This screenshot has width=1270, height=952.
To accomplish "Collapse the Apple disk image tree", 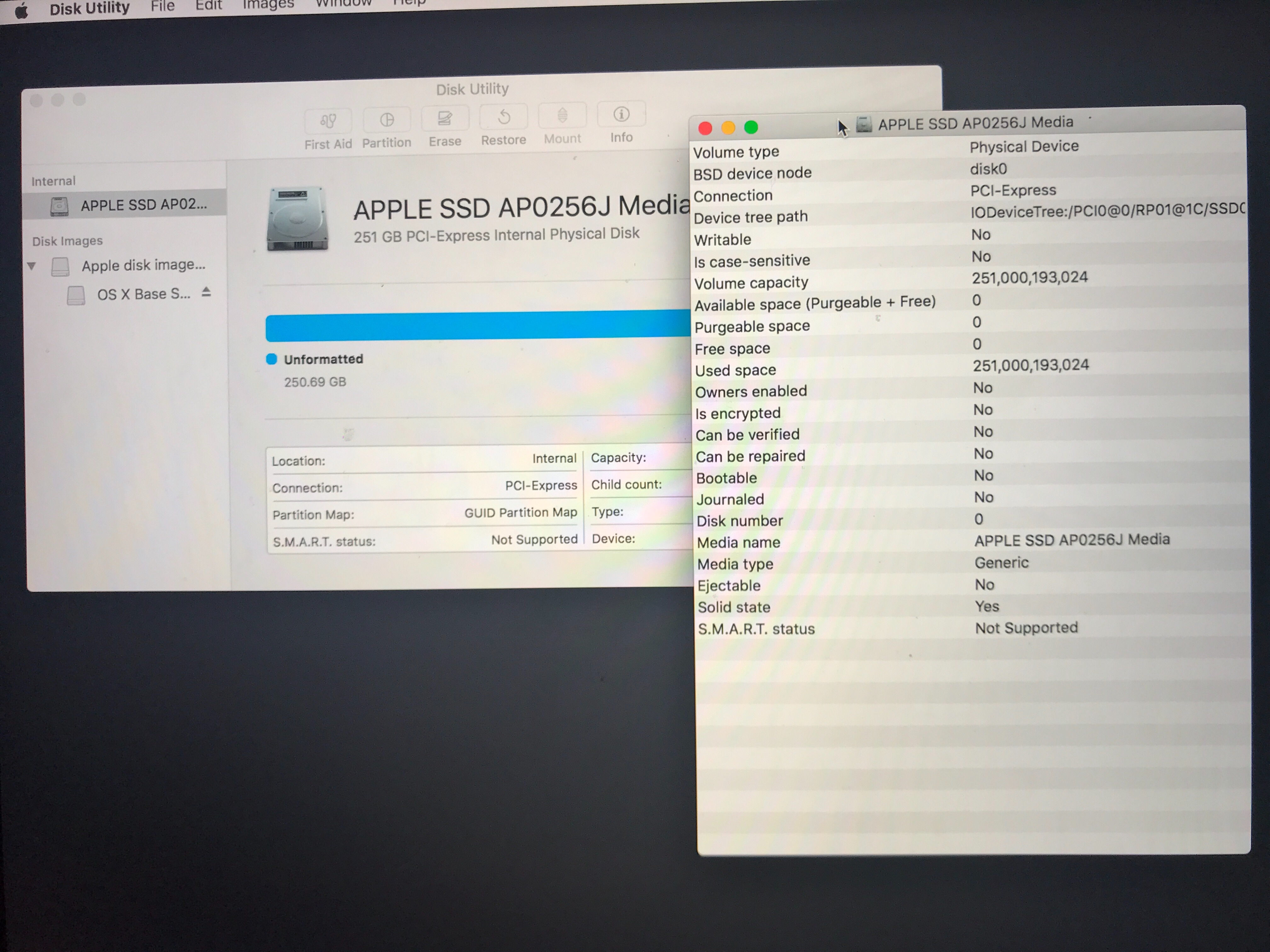I will [x=32, y=266].
